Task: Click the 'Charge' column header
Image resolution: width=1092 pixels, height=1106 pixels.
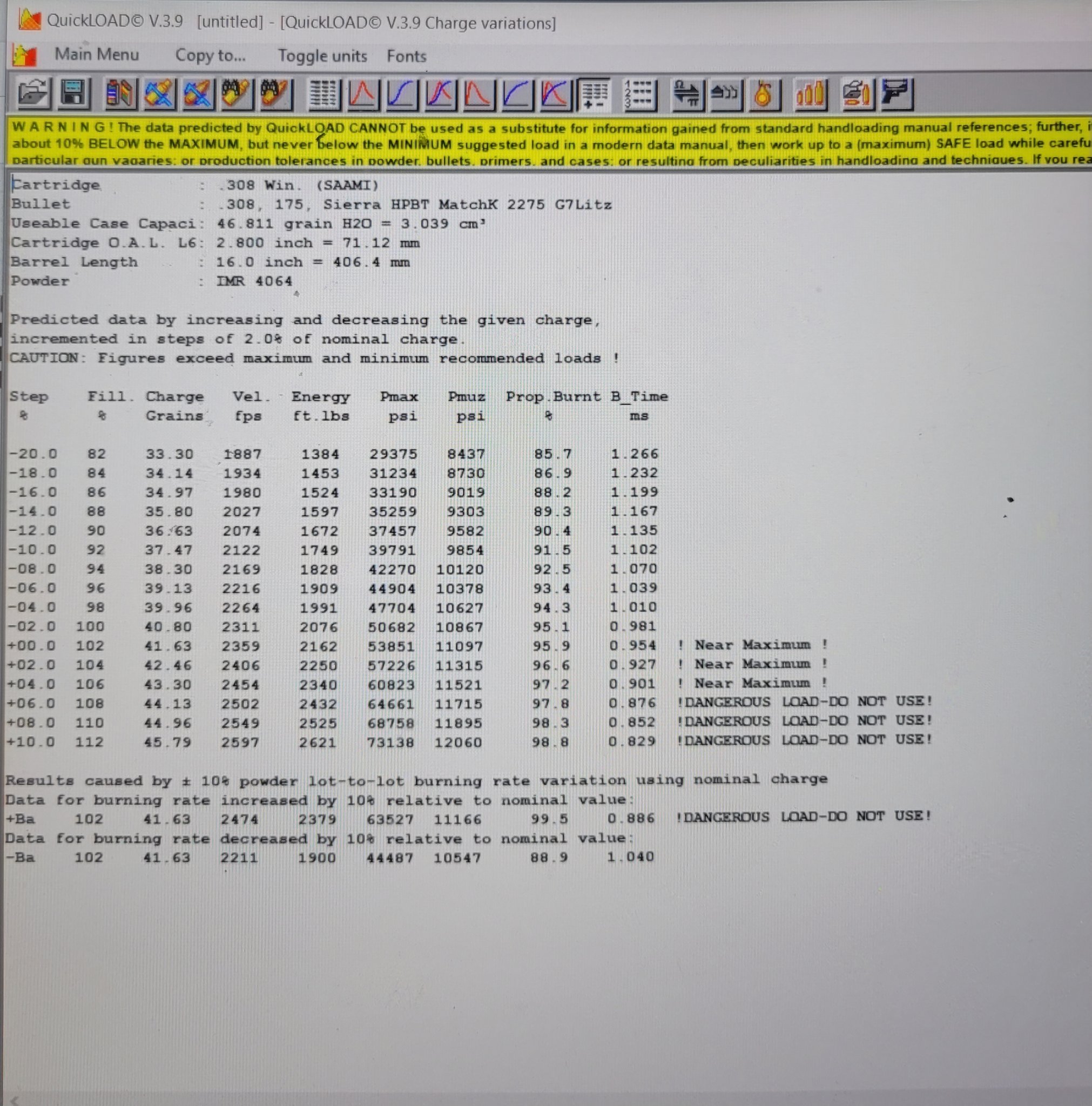Action: 174,397
